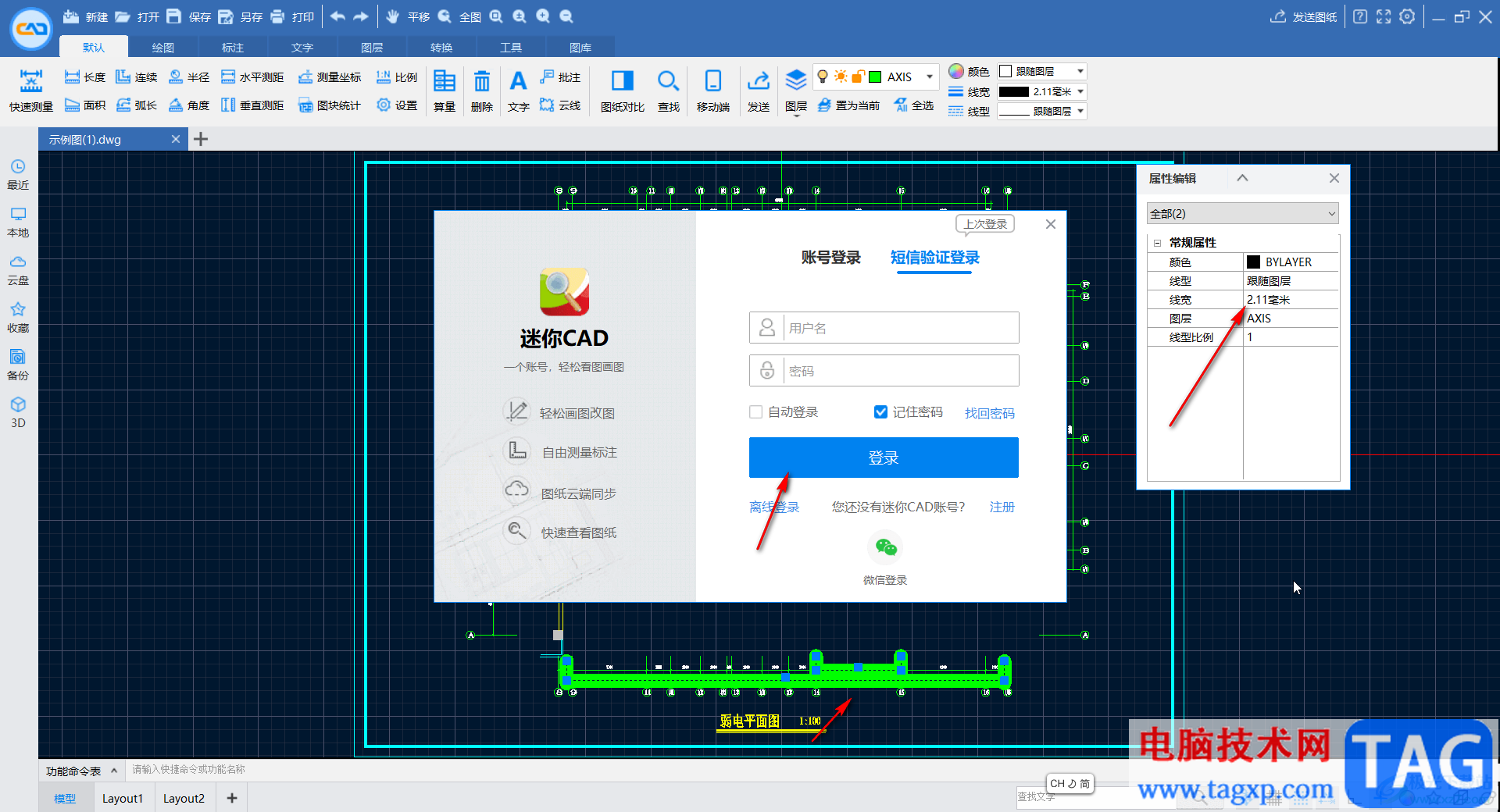The image size is (1500, 812).
Task: Open measurement 设置 settings
Action: 396,105
